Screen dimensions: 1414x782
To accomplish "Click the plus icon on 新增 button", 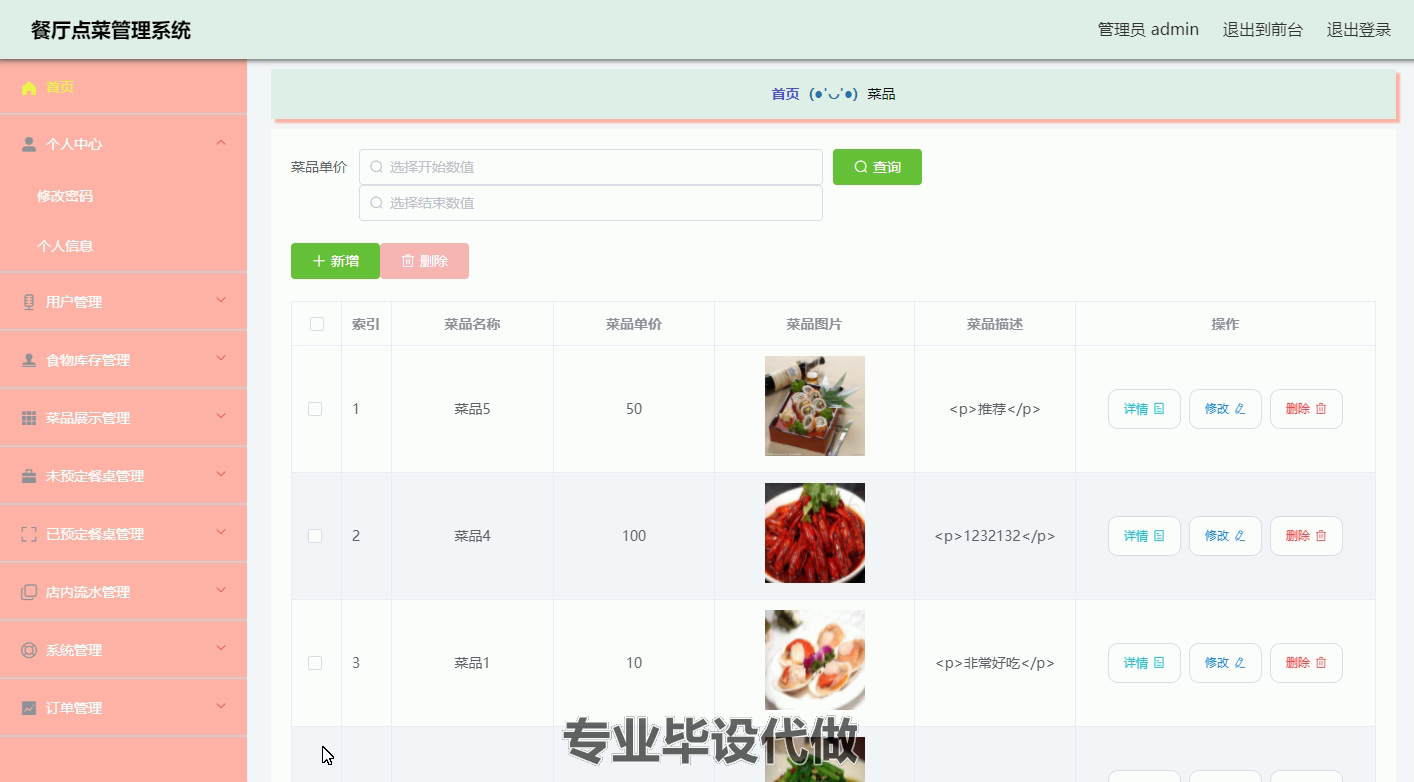I will coord(319,261).
